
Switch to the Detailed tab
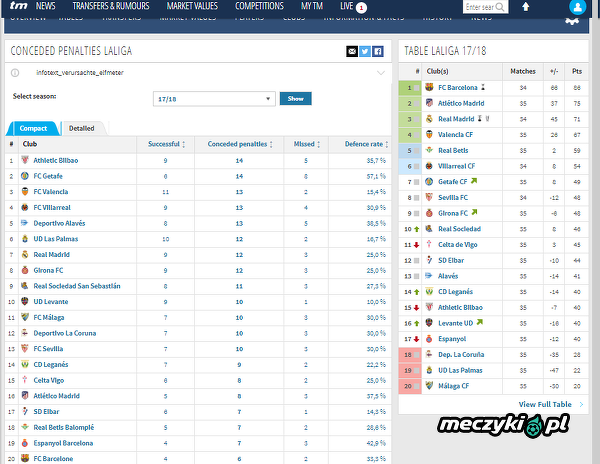(82, 128)
